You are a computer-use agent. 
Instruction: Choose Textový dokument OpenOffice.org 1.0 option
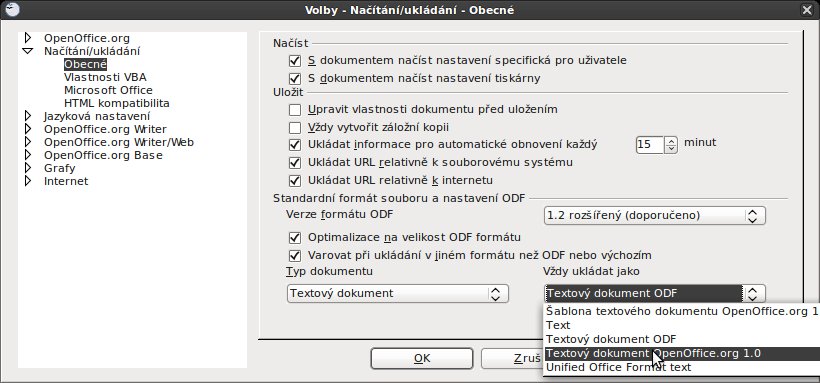[682, 353]
